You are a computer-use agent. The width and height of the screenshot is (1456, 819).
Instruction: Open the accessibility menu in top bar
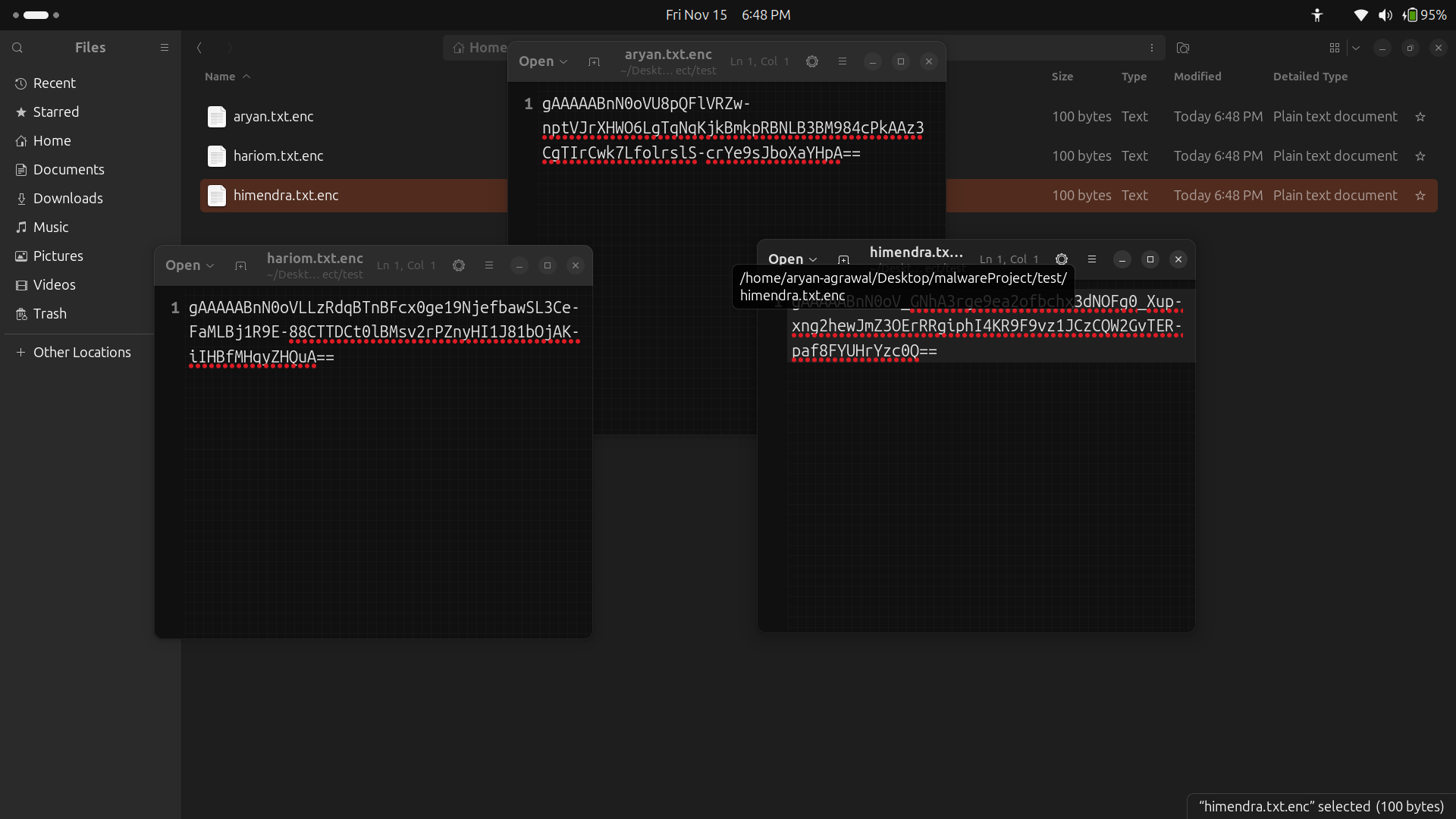[x=1317, y=15]
